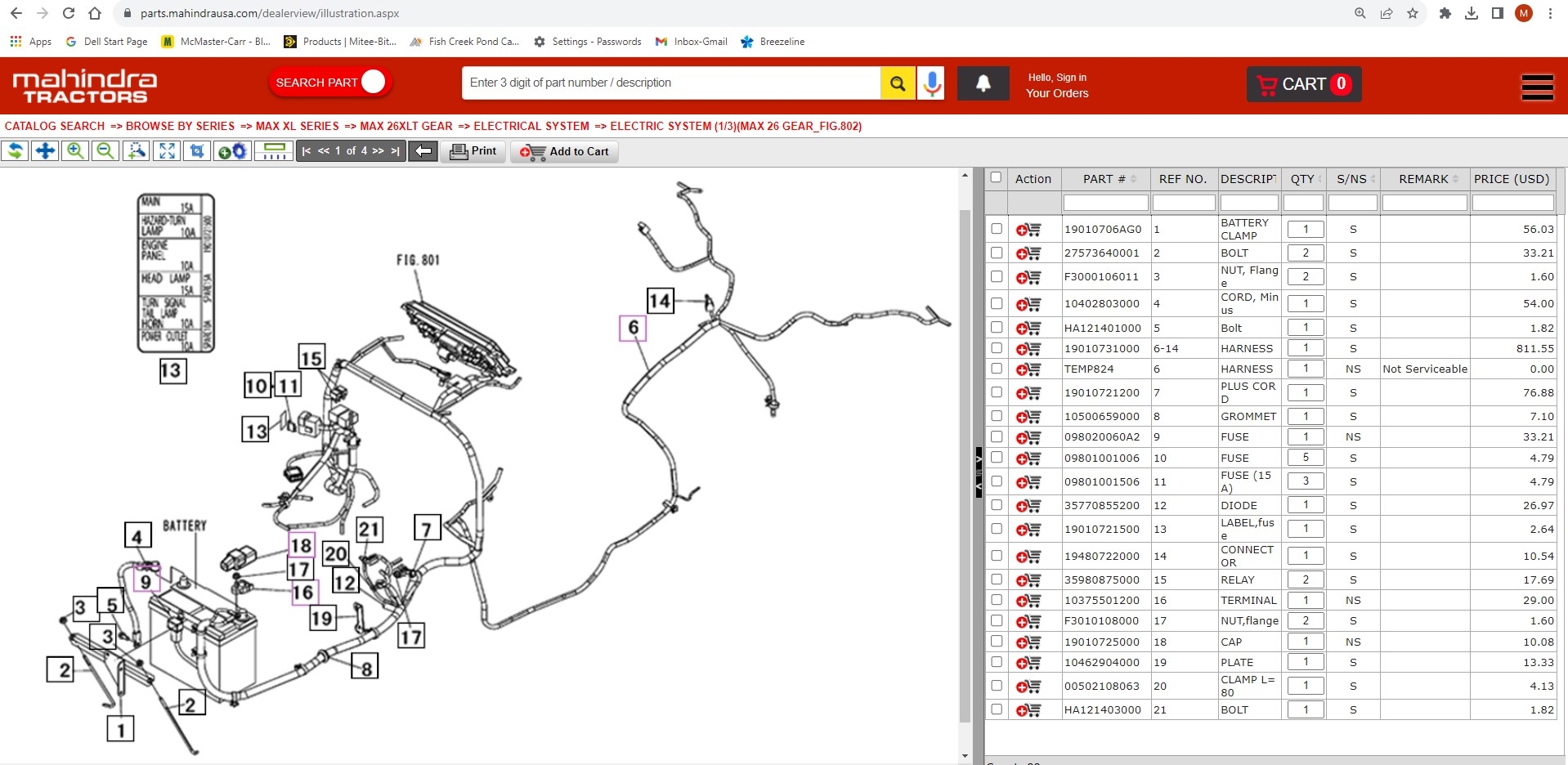
Task: Open MAX 26XLT GEAR breadcrumb
Action: (x=406, y=126)
